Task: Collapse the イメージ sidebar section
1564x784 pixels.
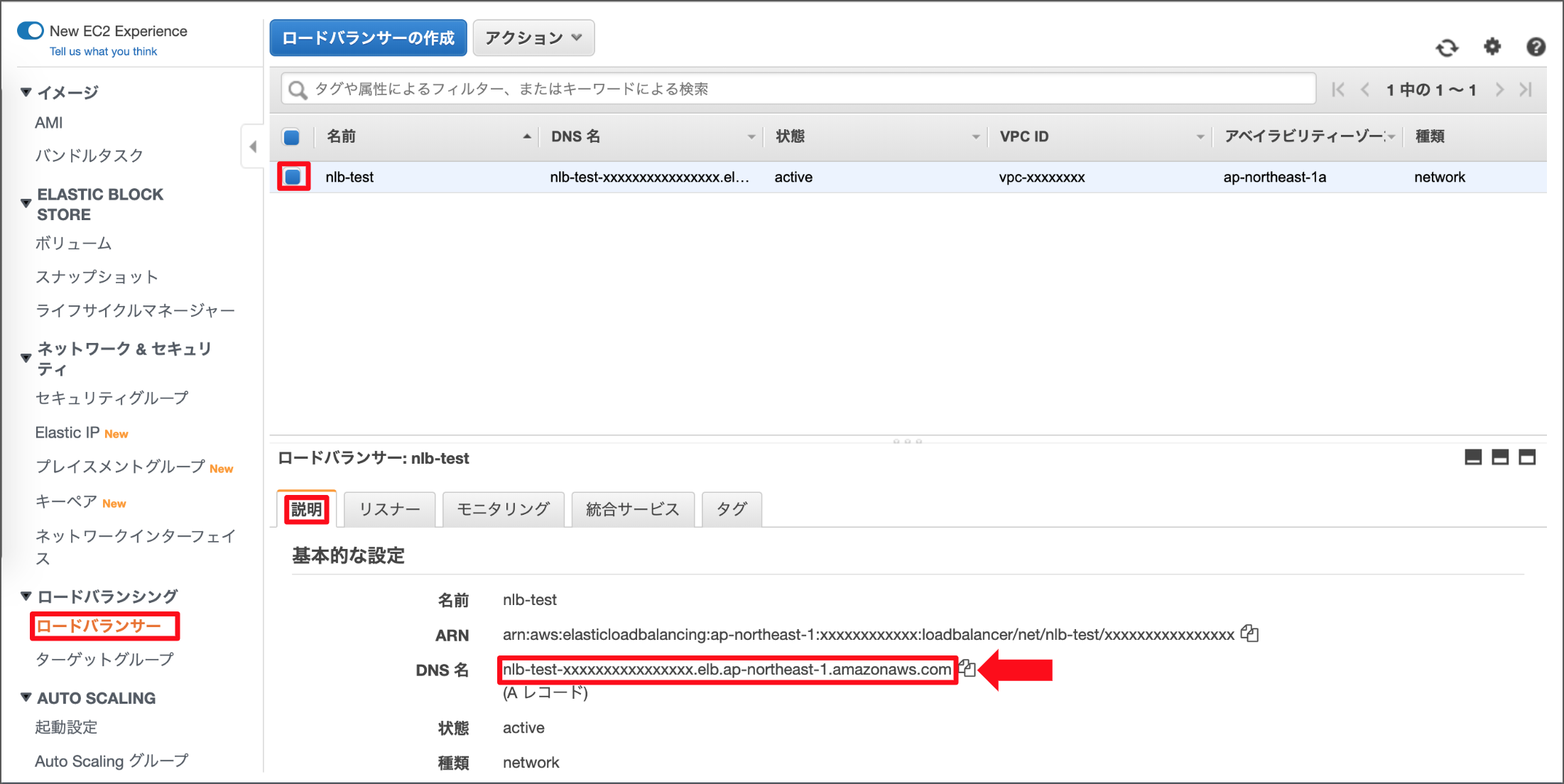Action: click(x=26, y=92)
